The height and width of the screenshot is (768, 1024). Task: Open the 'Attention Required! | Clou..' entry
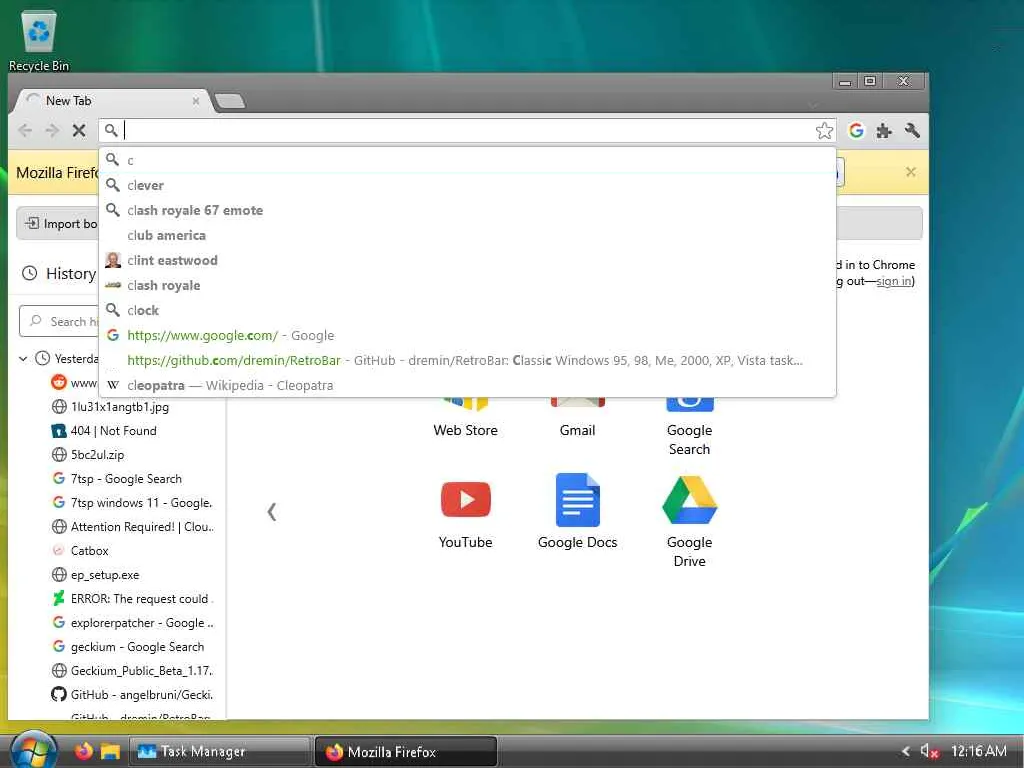coord(133,527)
